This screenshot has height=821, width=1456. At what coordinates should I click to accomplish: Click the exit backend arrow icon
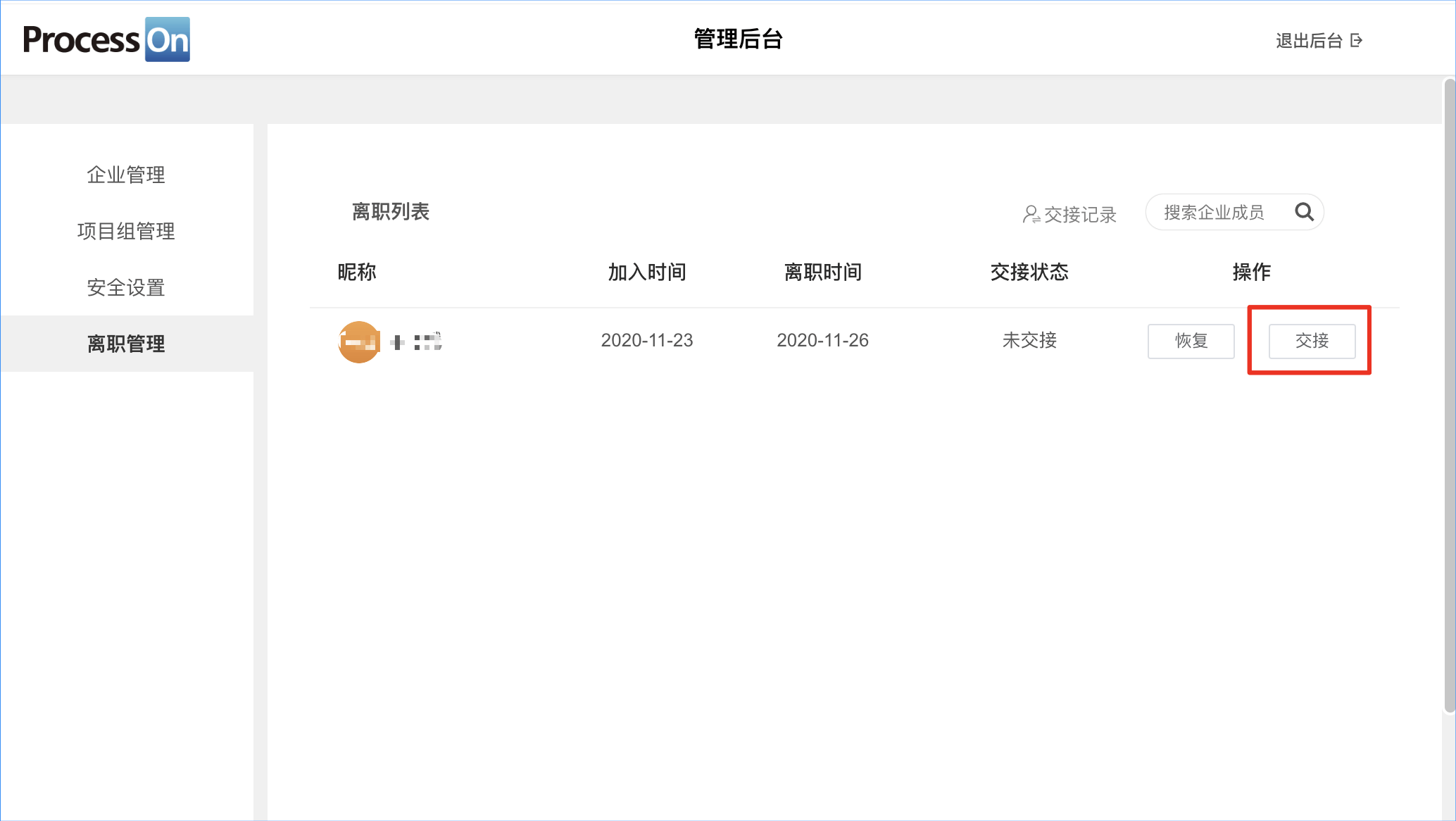pos(1357,41)
